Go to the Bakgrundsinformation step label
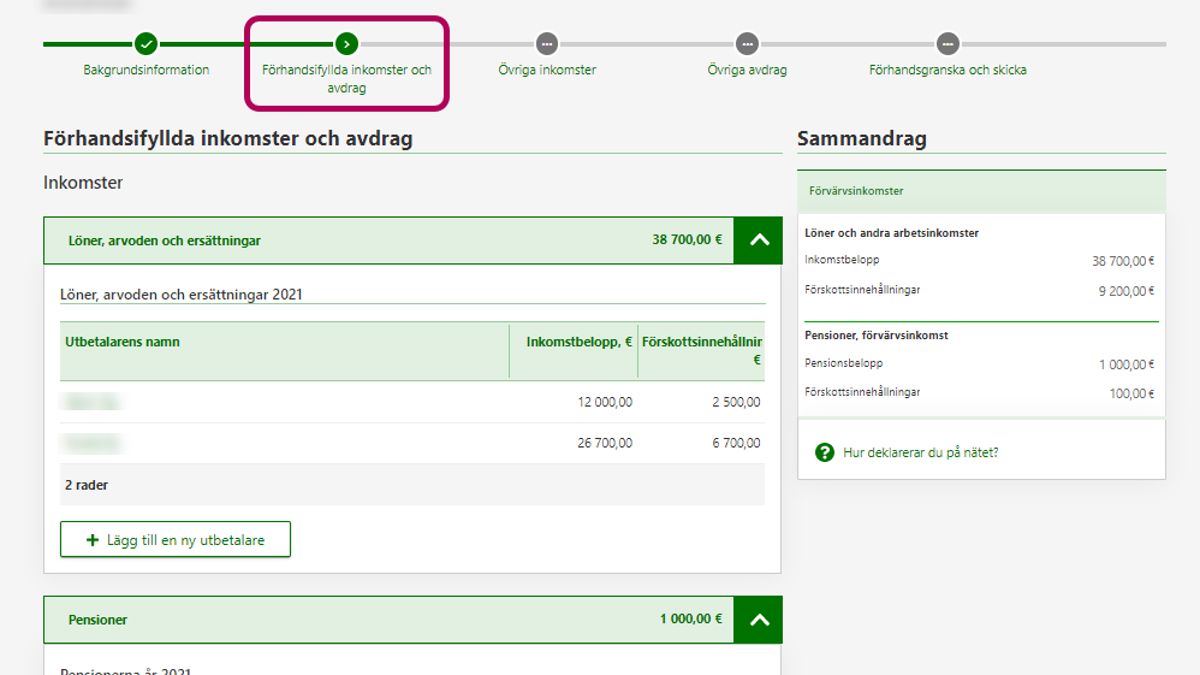The height and width of the screenshot is (675, 1200). 146,70
